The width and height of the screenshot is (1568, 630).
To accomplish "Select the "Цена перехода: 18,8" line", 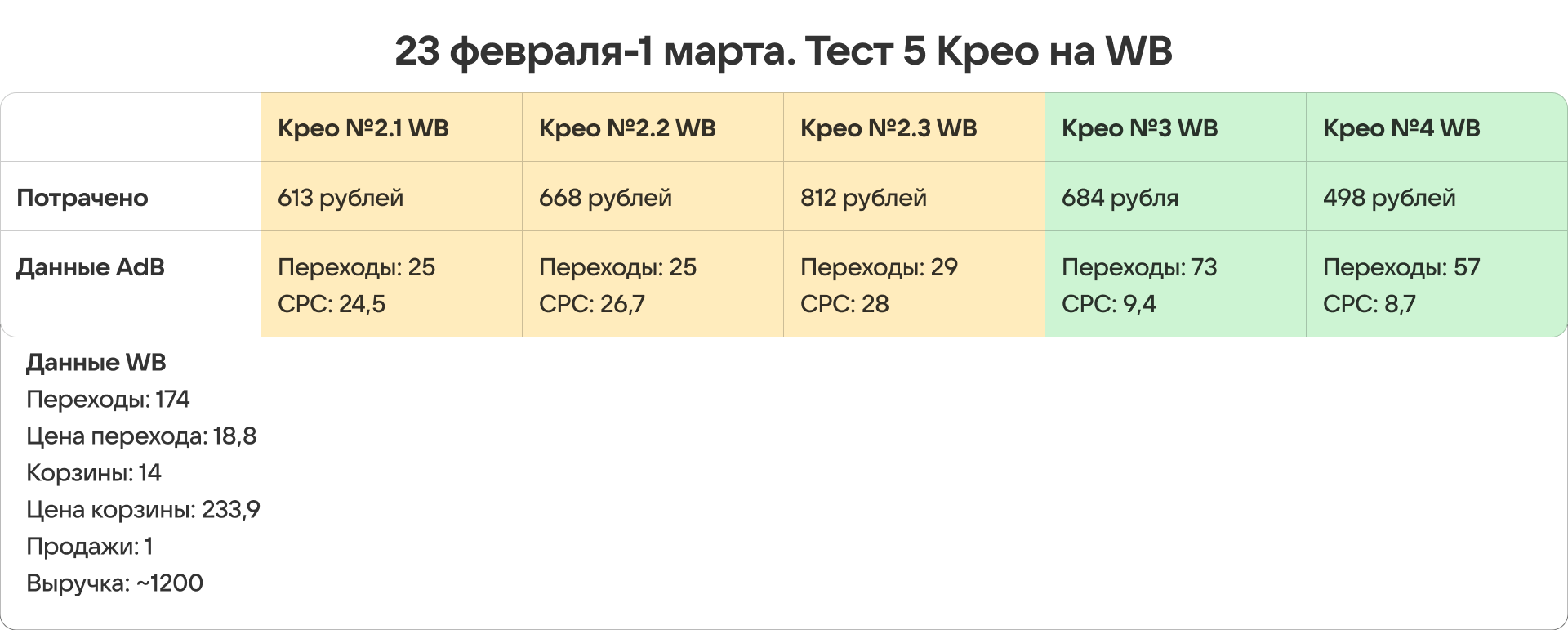I will point(141,436).
